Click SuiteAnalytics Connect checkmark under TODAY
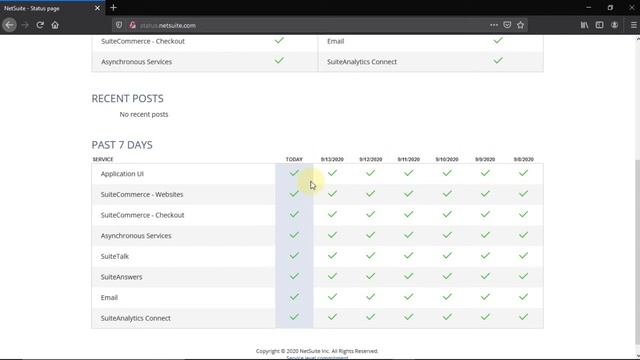The image size is (640, 360). tap(294, 317)
